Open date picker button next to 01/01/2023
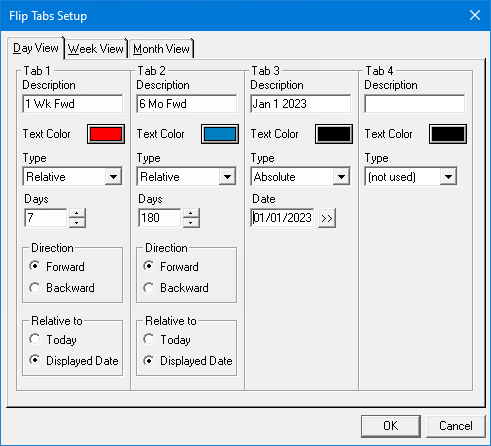 327,218
